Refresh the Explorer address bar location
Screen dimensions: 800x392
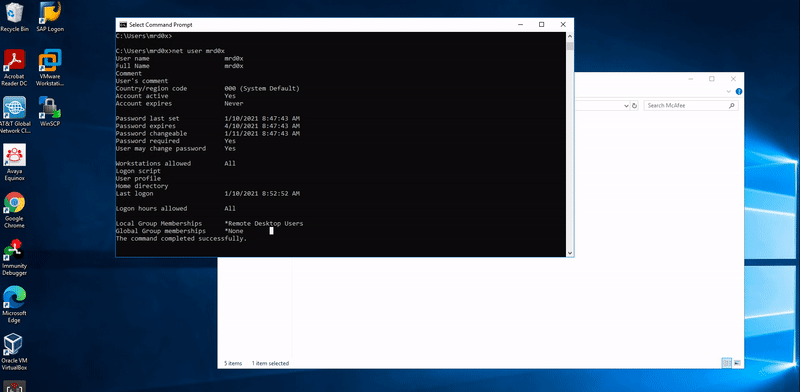(x=634, y=106)
